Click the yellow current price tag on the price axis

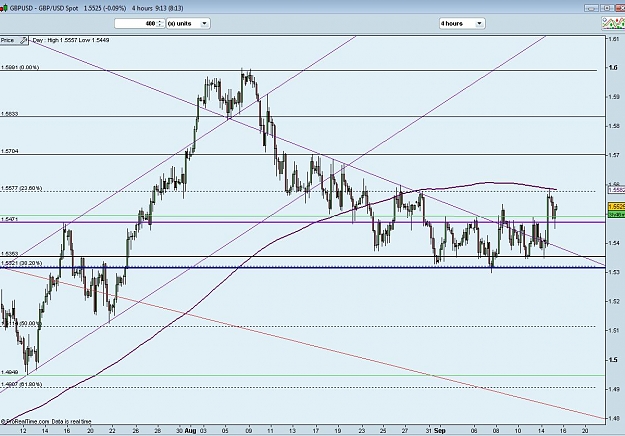[x=616, y=206]
